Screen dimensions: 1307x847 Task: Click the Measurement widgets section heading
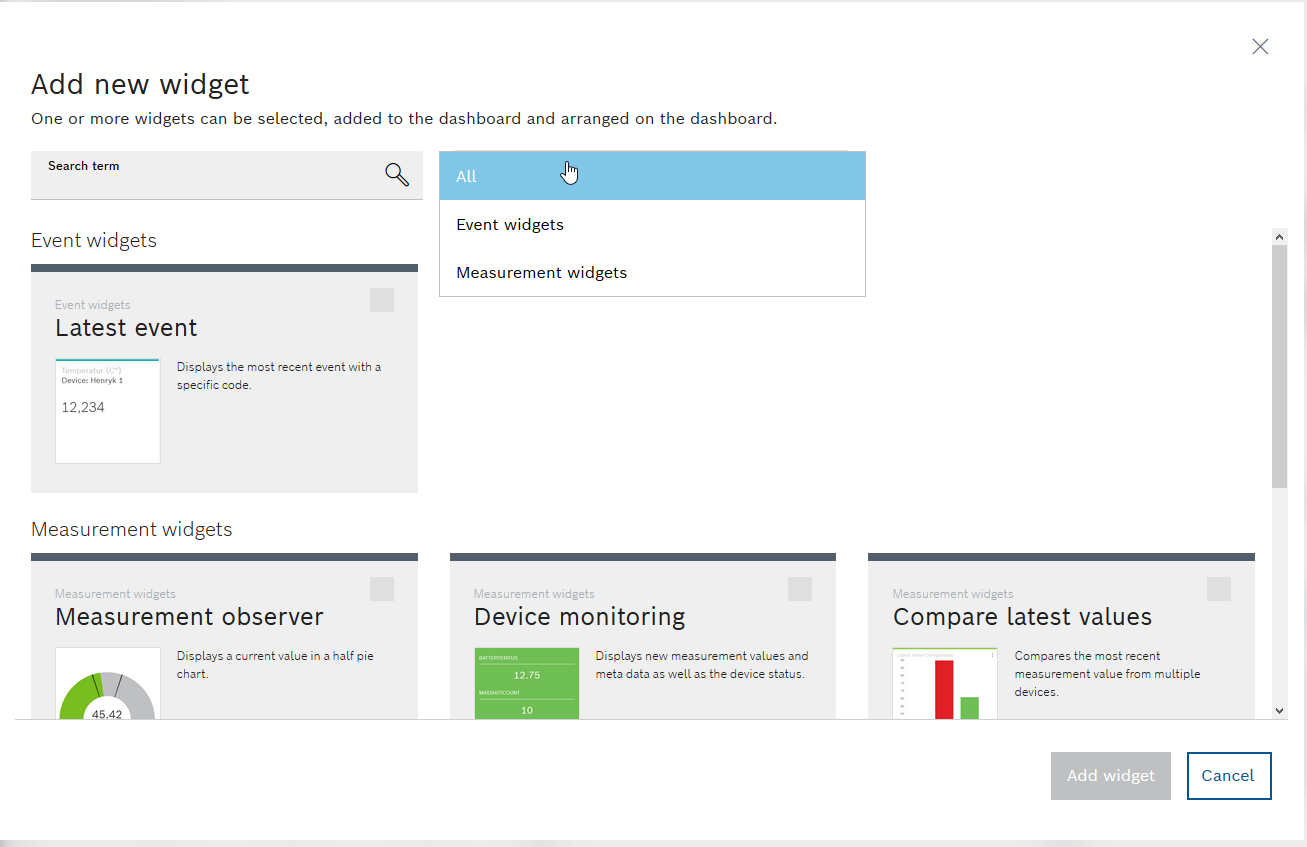pyautogui.click(x=131, y=529)
